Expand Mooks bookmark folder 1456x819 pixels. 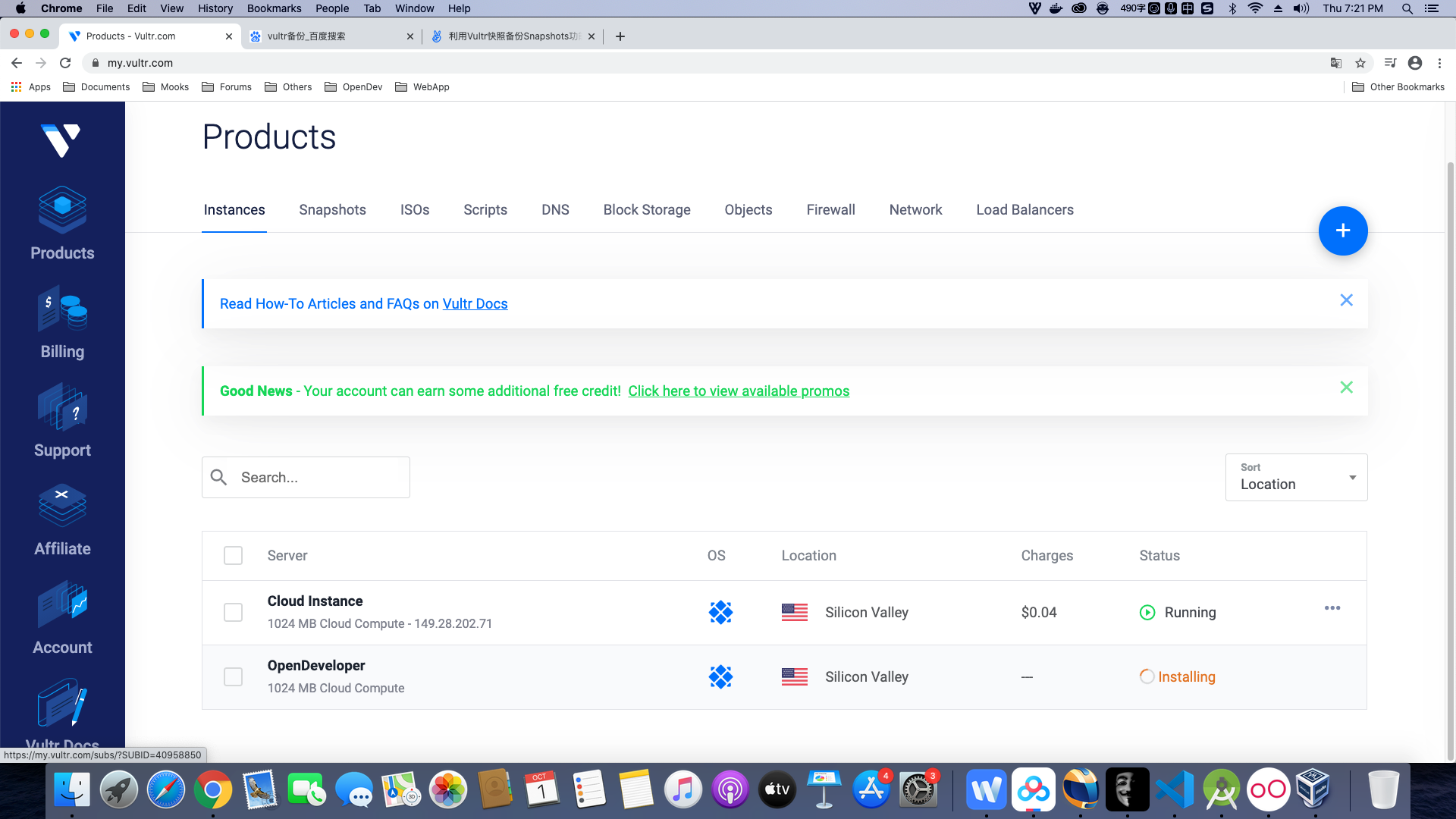pyautogui.click(x=165, y=87)
